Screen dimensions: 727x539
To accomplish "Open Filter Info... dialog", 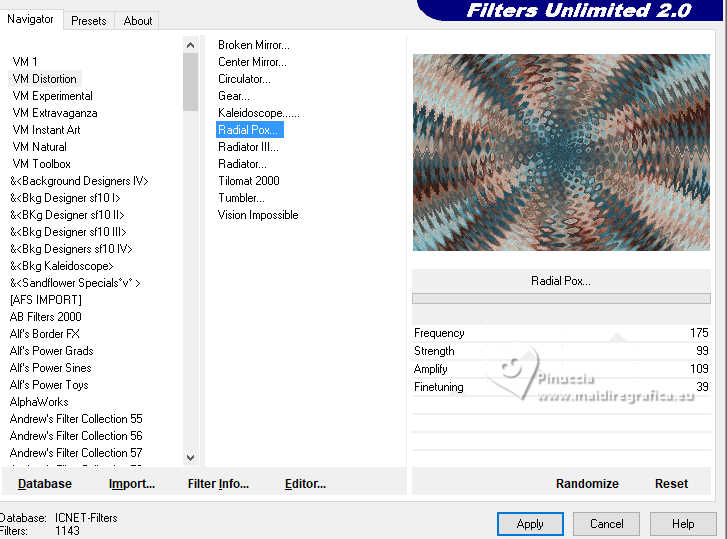I will 218,484.
